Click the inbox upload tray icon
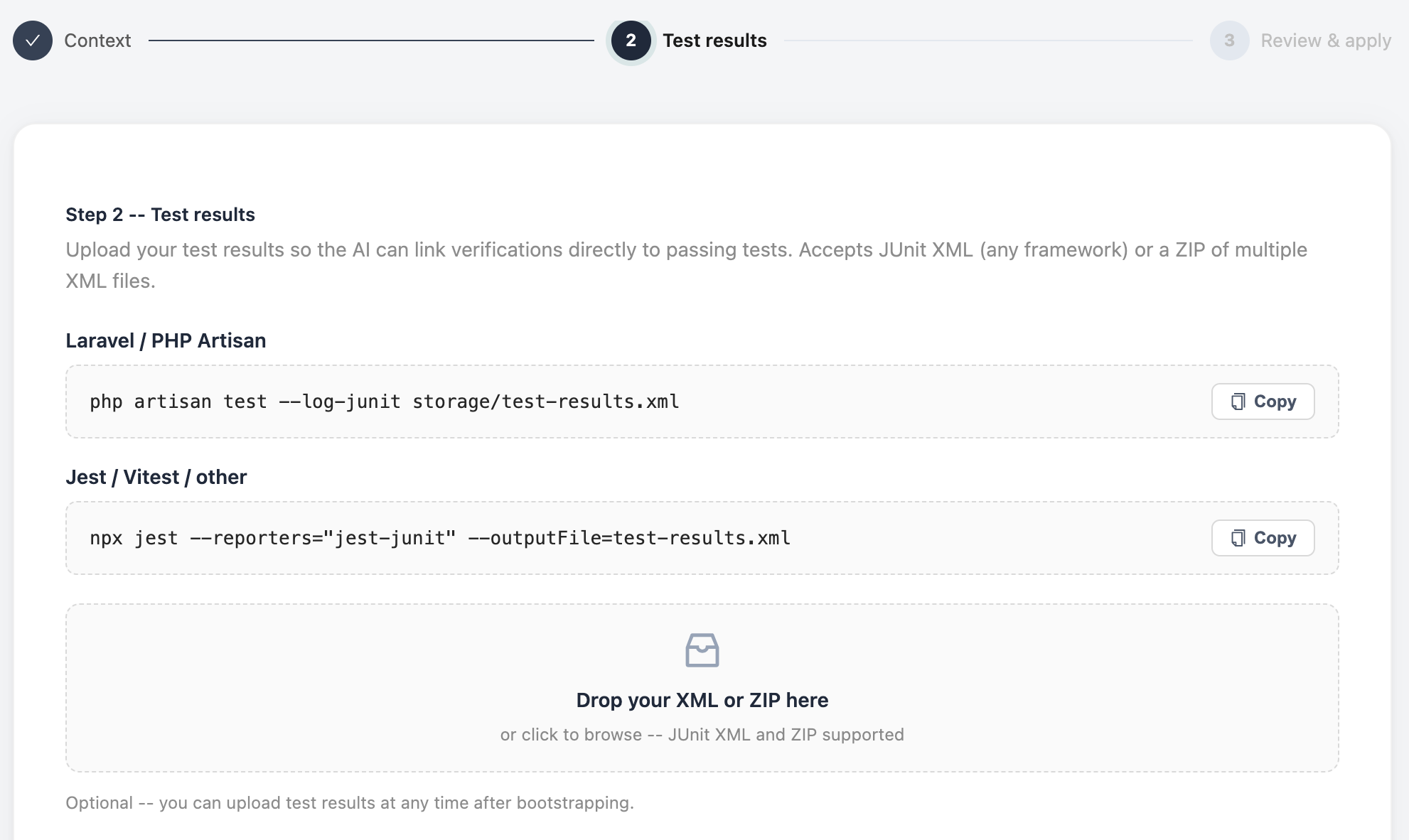The width and height of the screenshot is (1409, 840). 702,650
